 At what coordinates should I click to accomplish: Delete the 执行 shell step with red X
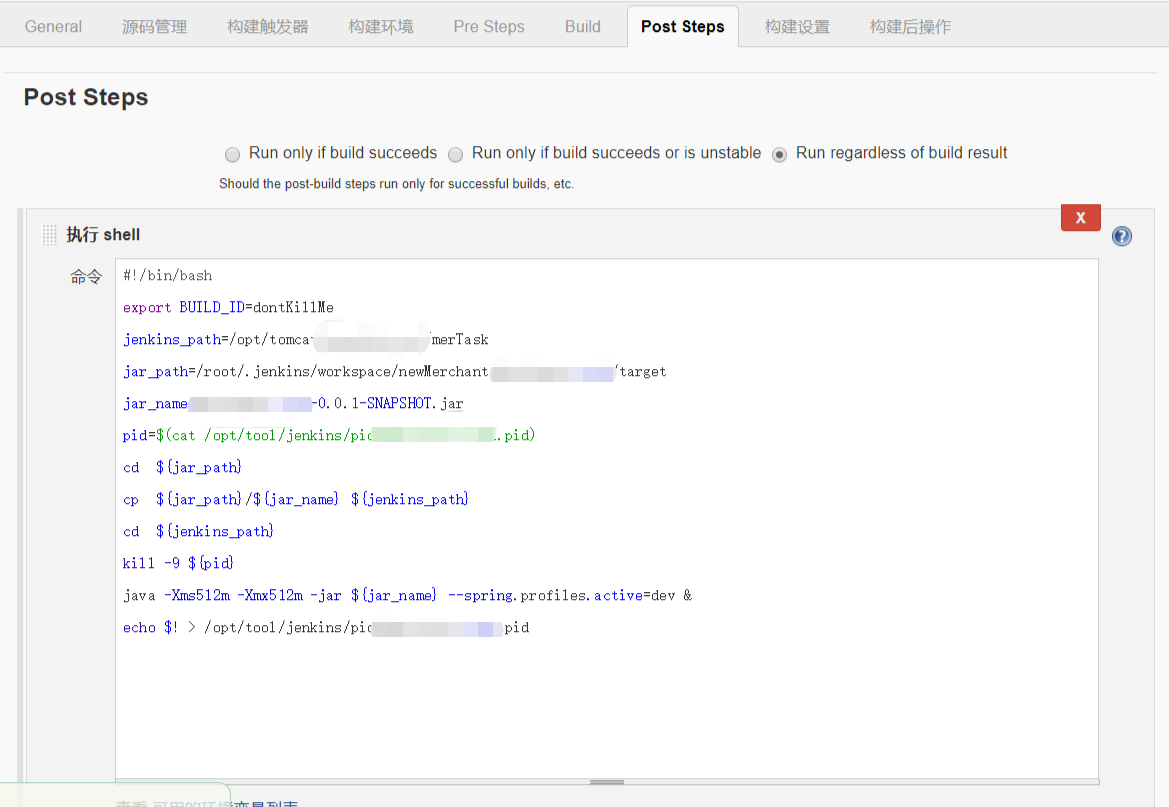tap(1080, 218)
